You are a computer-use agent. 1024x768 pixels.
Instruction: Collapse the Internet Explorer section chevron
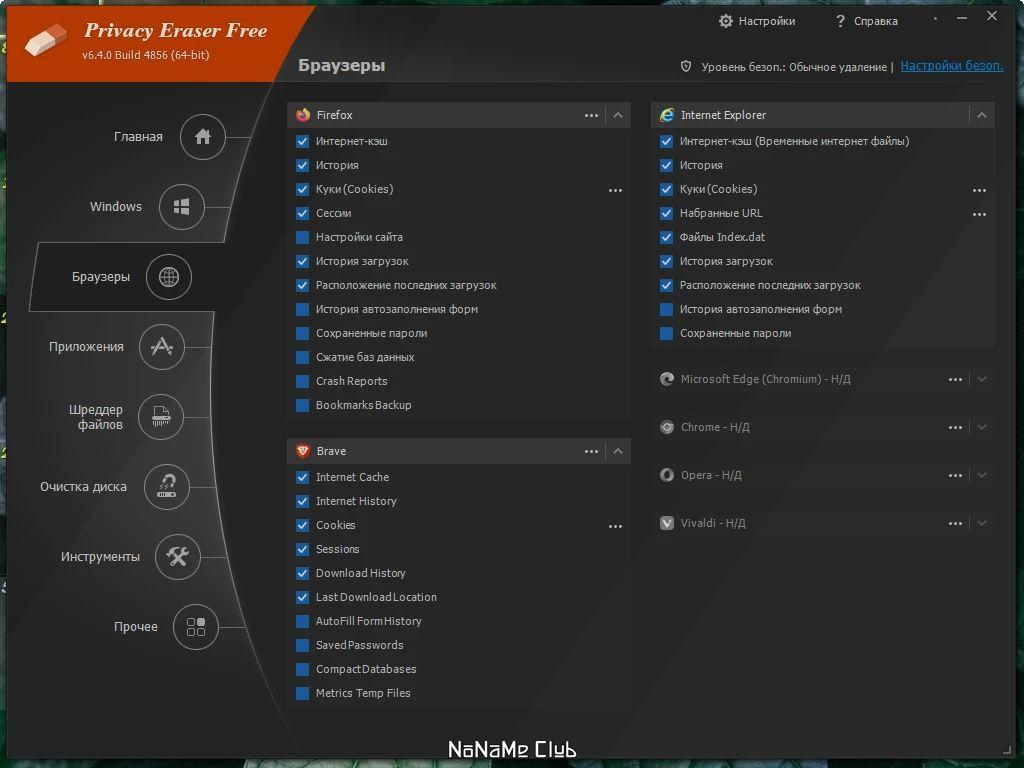(x=982, y=116)
